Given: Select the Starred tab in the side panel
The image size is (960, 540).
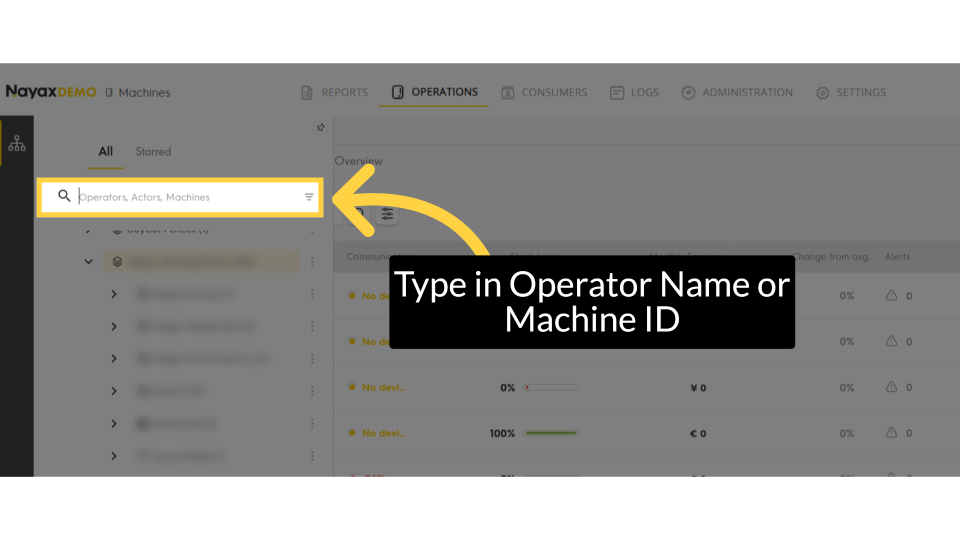Looking at the screenshot, I should (153, 151).
